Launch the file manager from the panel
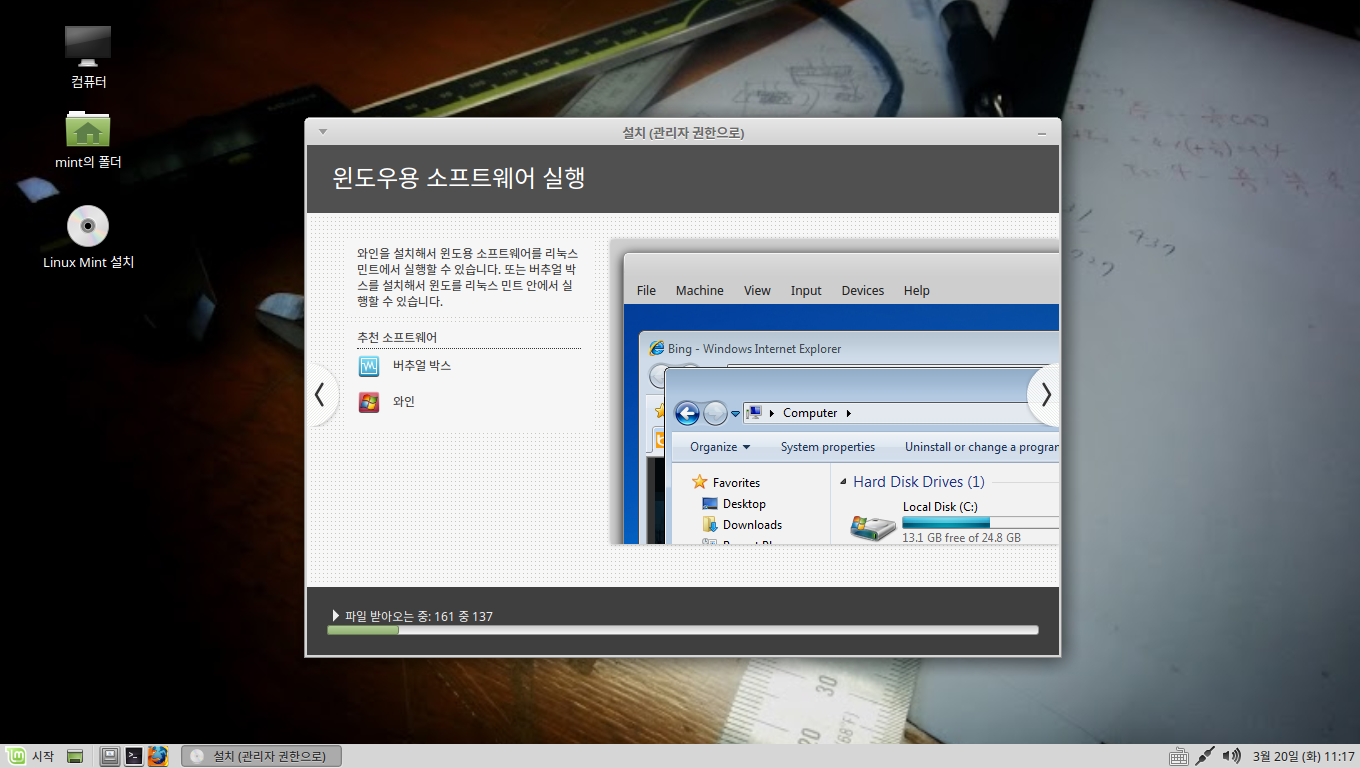 click(111, 757)
